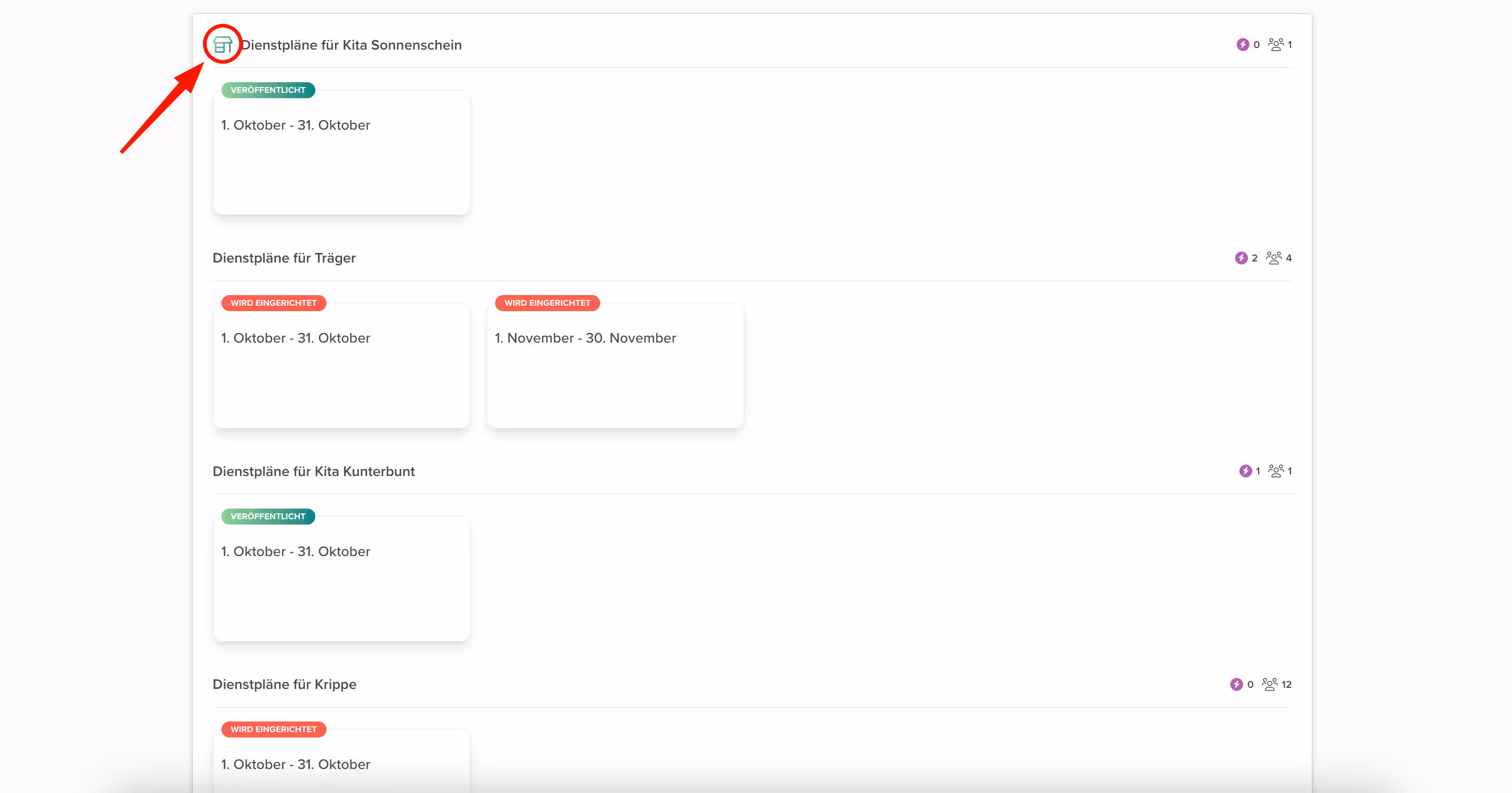This screenshot has width=1512, height=793.
Task: Click VERÖFFENTLICHT badge on Sonnenschein card
Action: (268, 90)
